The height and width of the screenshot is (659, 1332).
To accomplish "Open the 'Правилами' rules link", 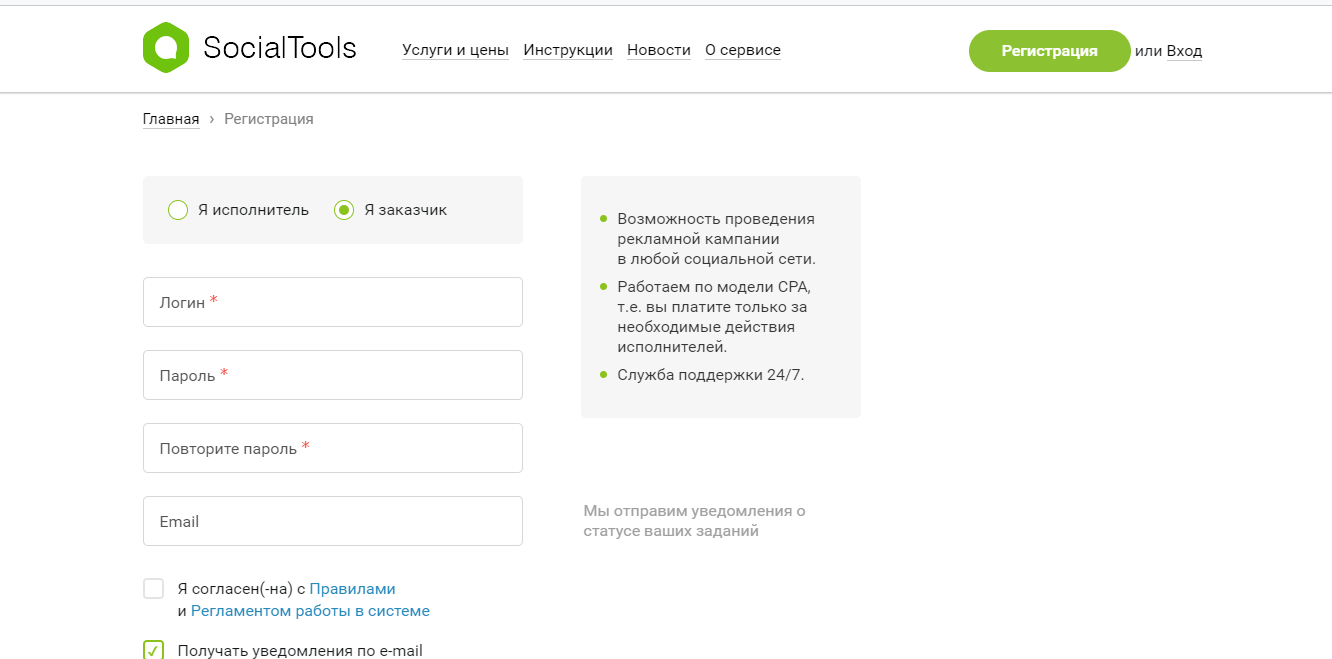I will (x=352, y=588).
